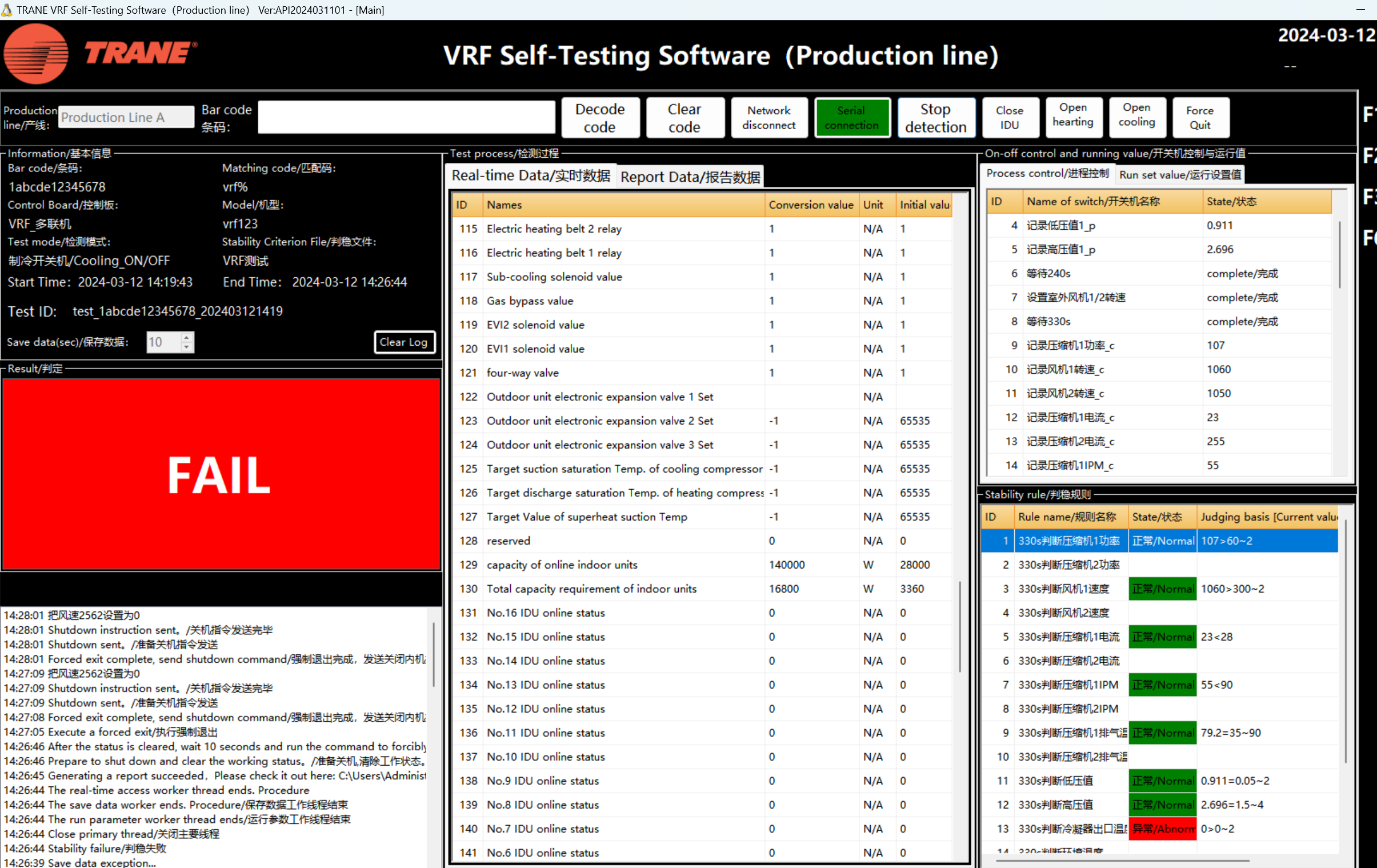Click the Unit column header

[x=876, y=205]
